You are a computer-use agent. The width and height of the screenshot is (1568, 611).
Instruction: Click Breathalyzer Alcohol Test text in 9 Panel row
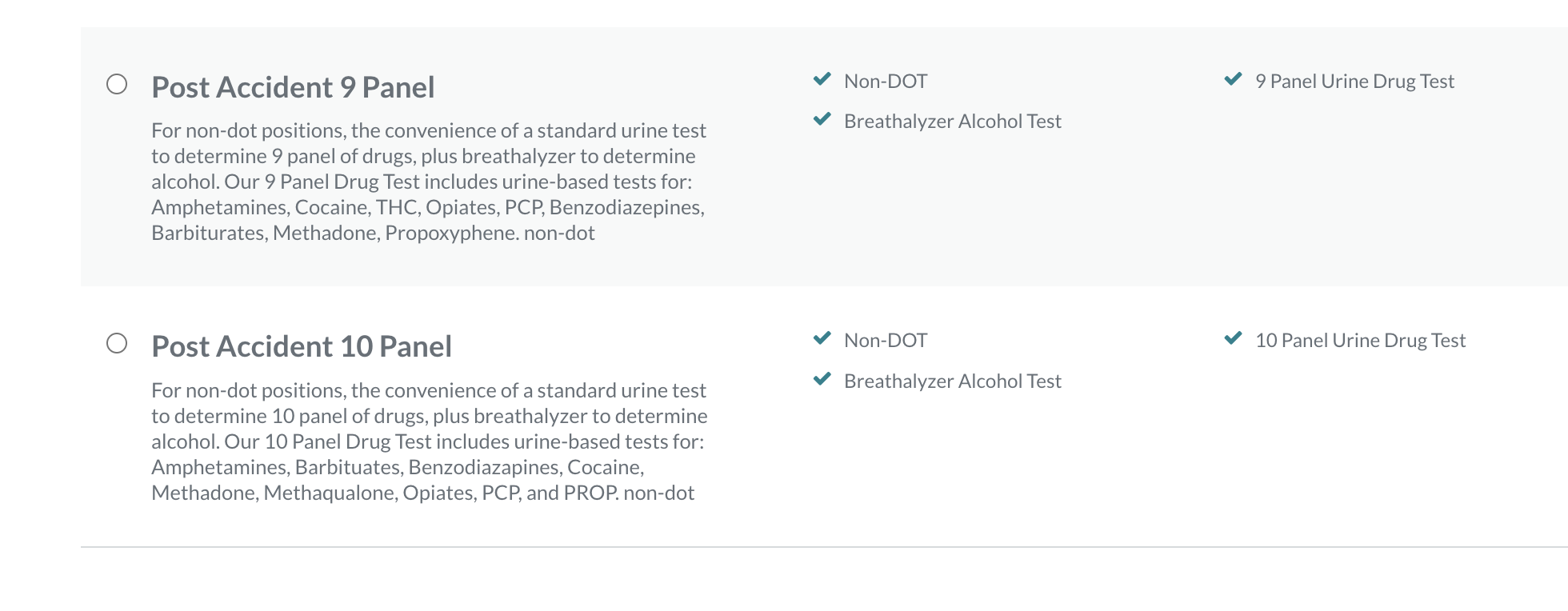click(x=953, y=121)
